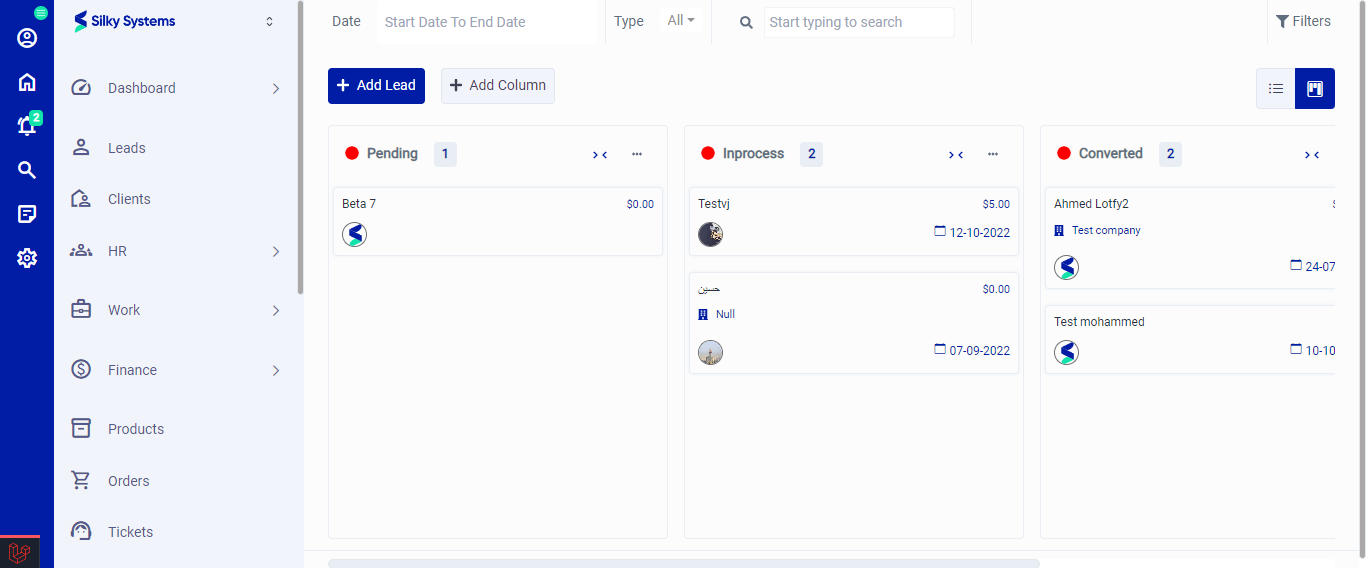Click the green menu toggle circle icon
This screenshot has width=1366, height=568.
tap(41, 13)
